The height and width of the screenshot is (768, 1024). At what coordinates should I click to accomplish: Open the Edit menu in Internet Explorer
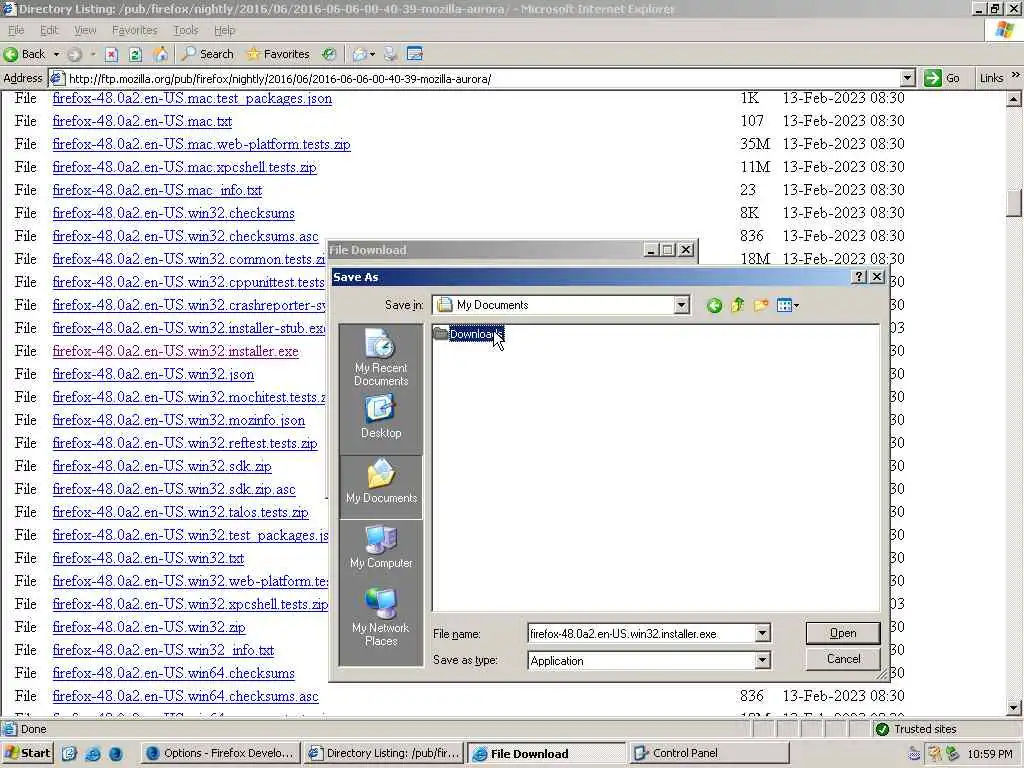pos(49,30)
